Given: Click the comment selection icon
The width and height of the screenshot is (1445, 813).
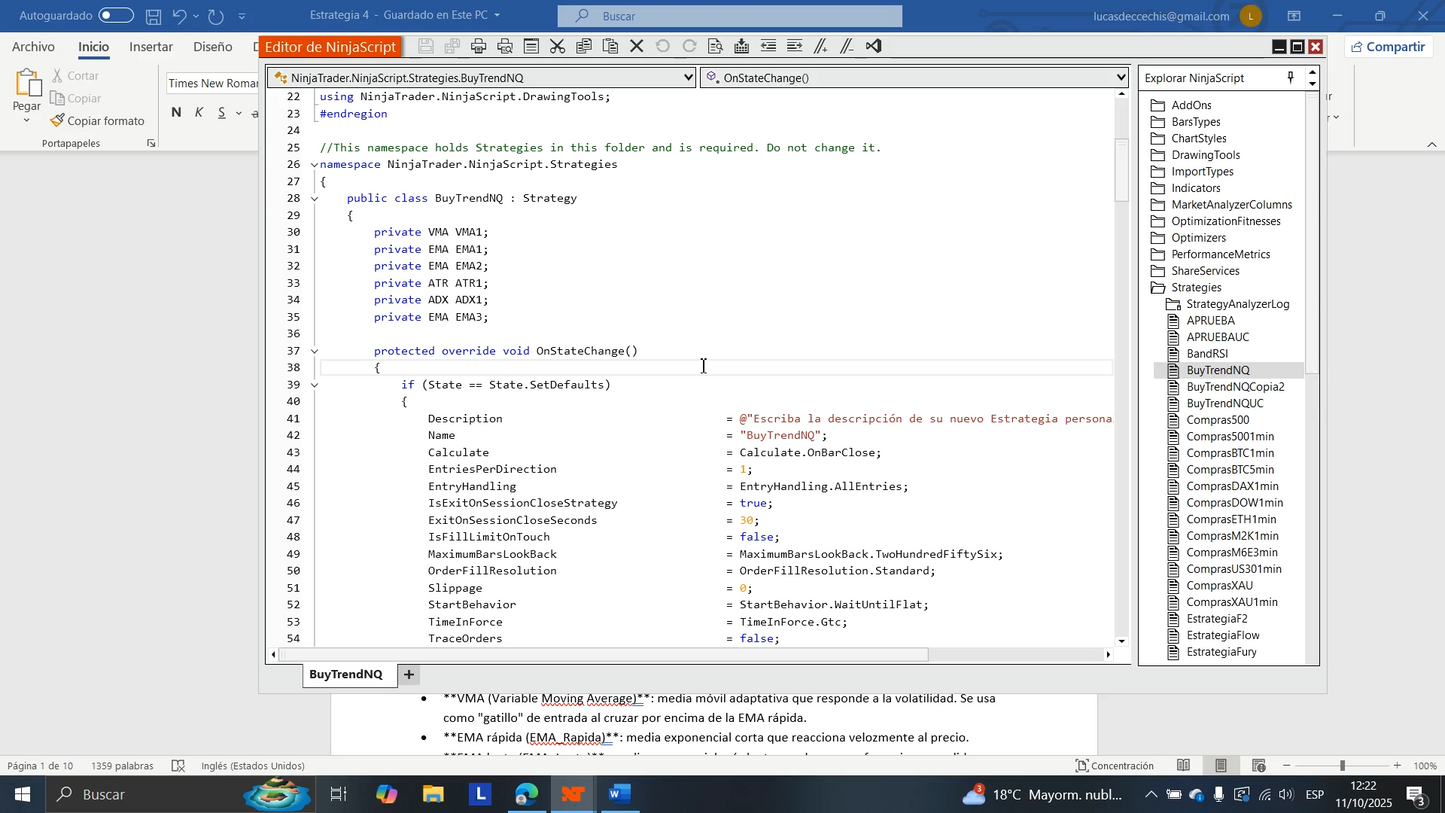Looking at the screenshot, I should point(821,46).
